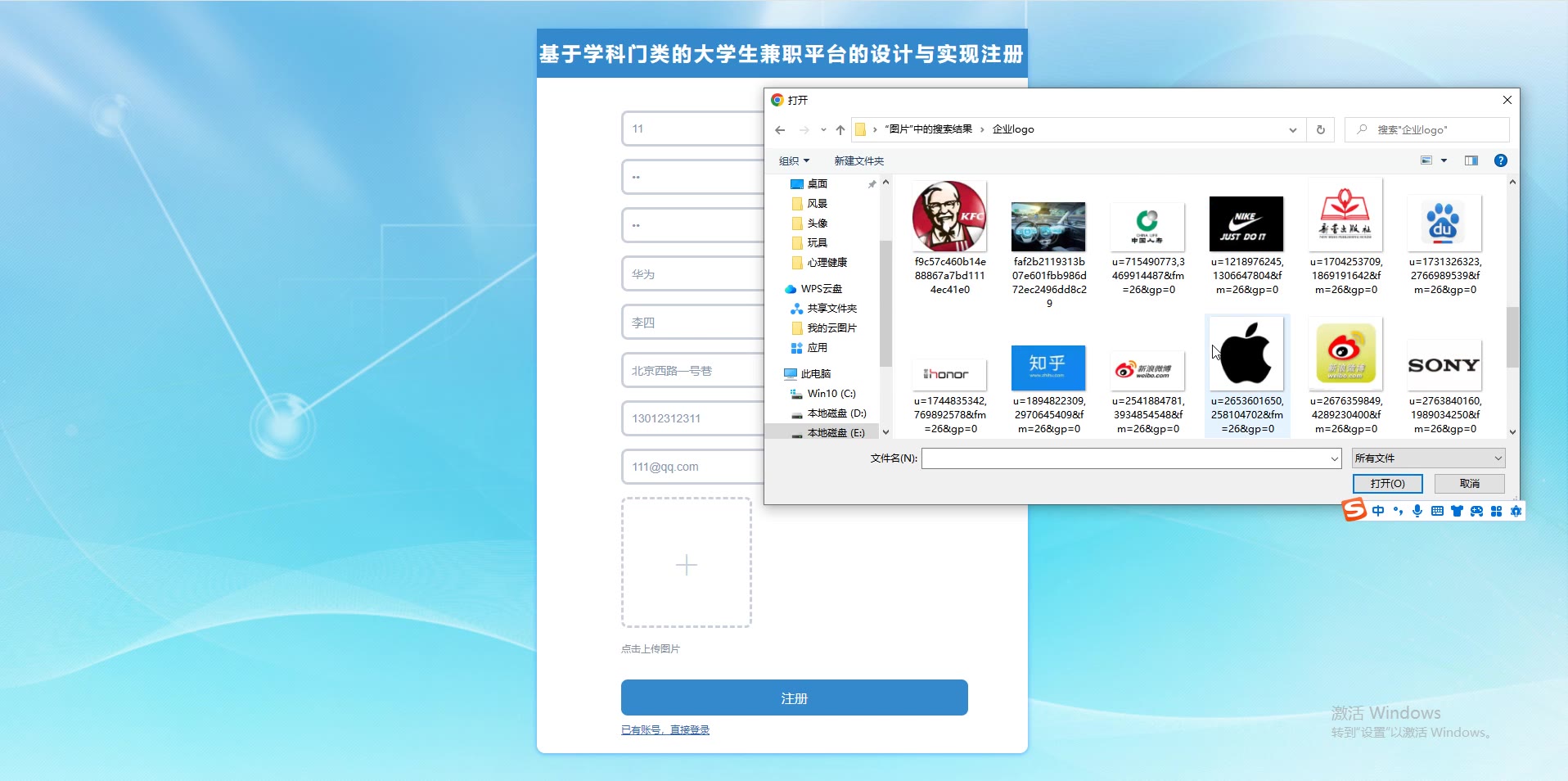Expand the address bar history dropdown
The width and height of the screenshot is (1568, 781).
pyautogui.click(x=1292, y=130)
